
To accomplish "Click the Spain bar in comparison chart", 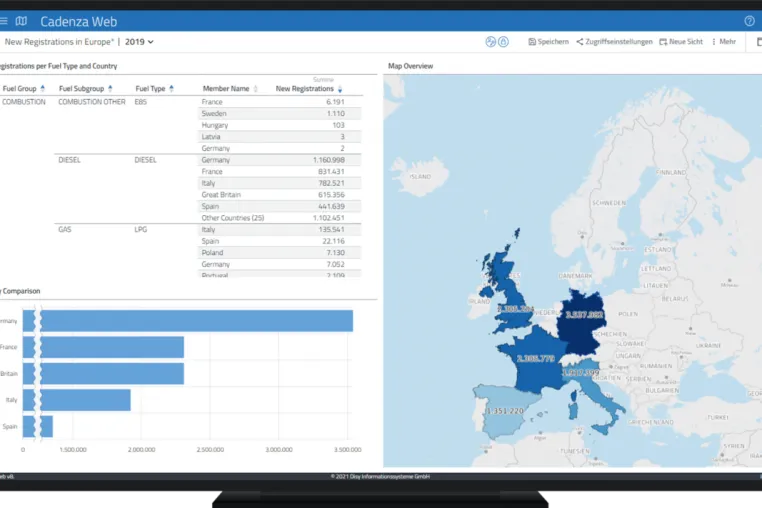I will (38, 426).
